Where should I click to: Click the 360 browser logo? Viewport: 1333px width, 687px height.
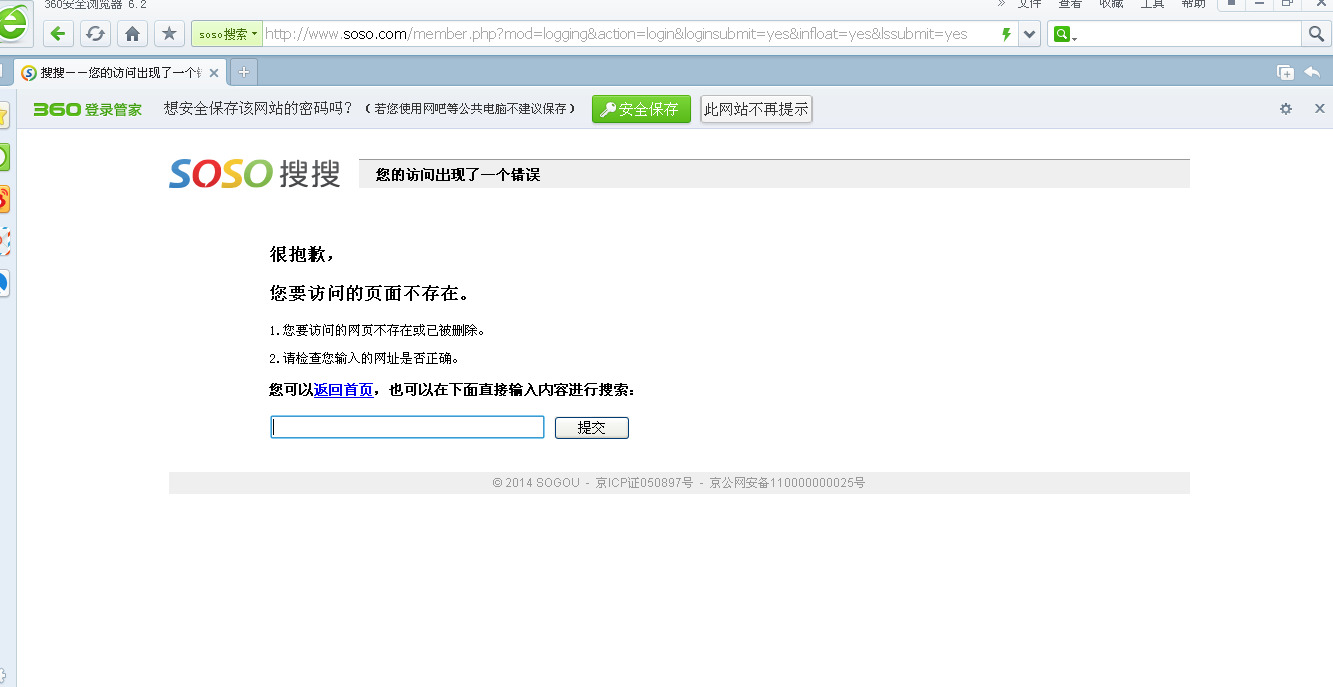click(x=12, y=24)
